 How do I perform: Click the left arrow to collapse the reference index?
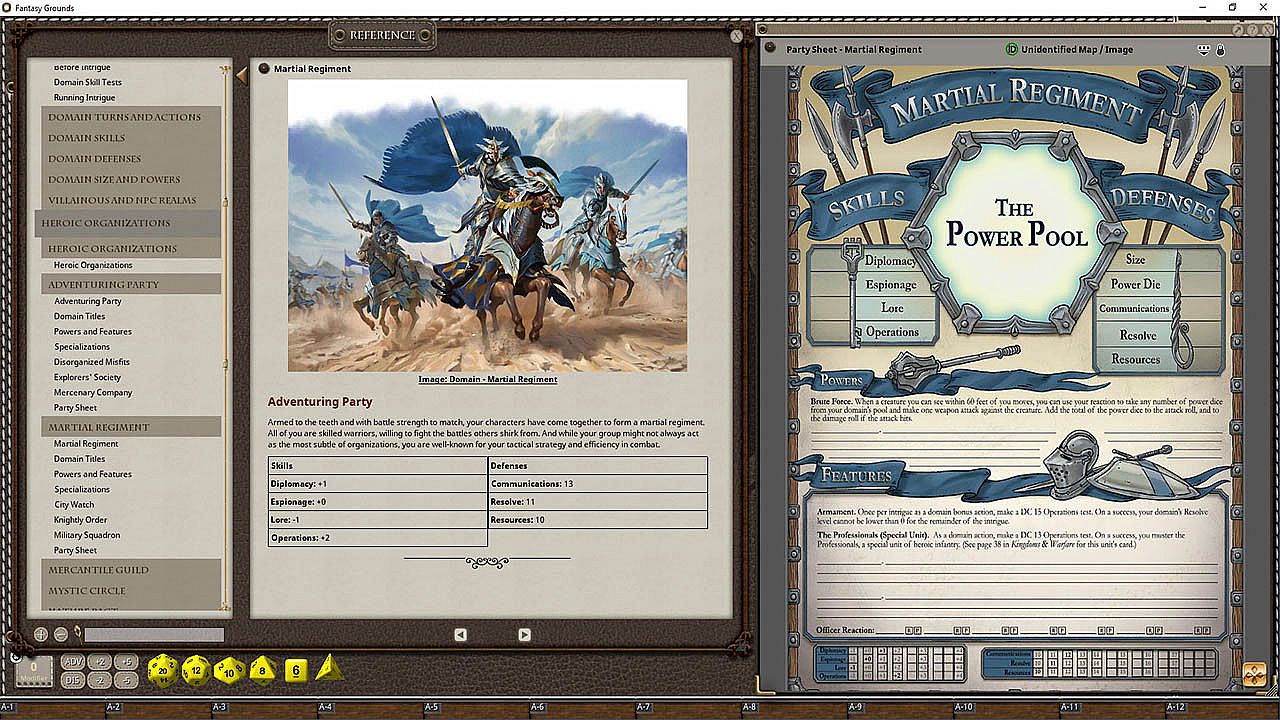click(241, 74)
